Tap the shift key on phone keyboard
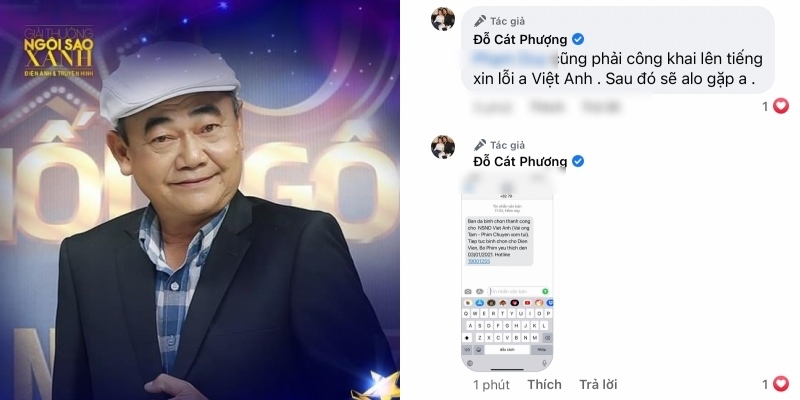The height and width of the screenshot is (400, 800). (467, 338)
